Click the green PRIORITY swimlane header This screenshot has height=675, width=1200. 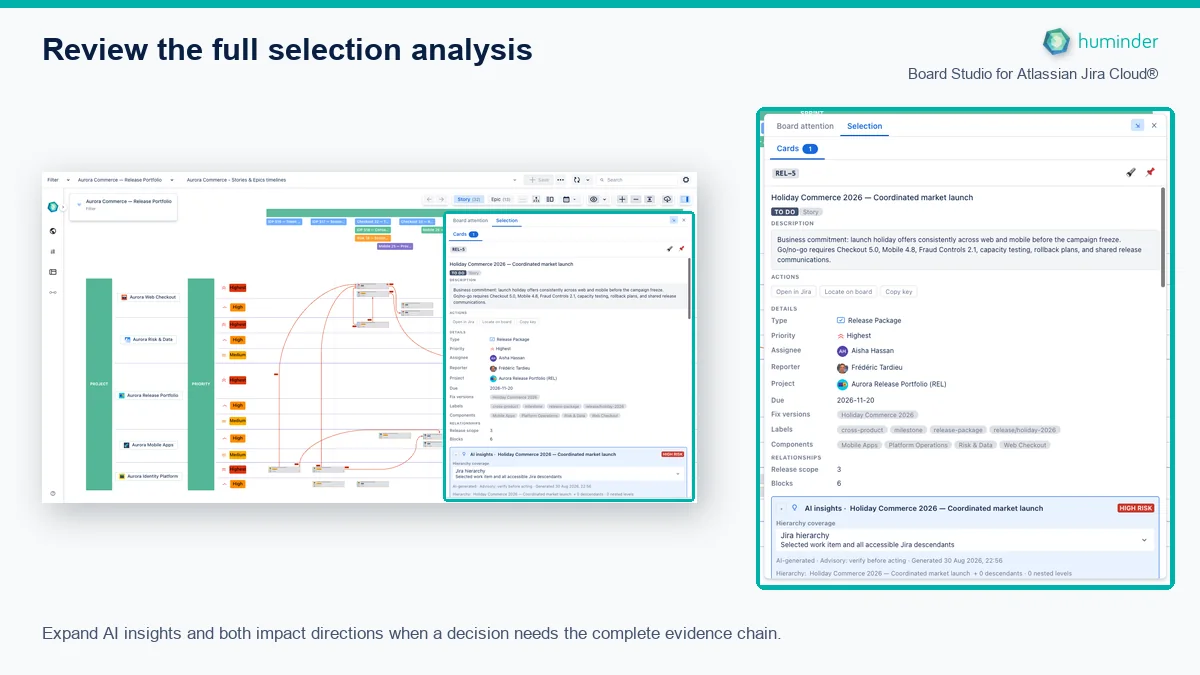pos(201,384)
